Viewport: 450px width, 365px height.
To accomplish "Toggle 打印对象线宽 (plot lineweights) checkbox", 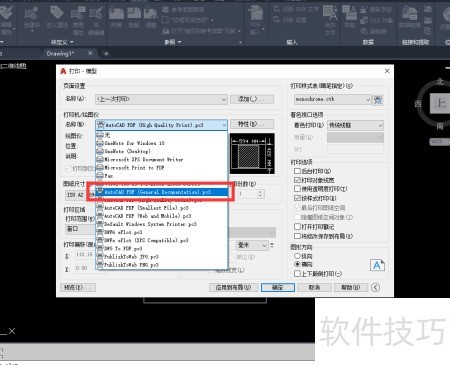I will click(297, 180).
